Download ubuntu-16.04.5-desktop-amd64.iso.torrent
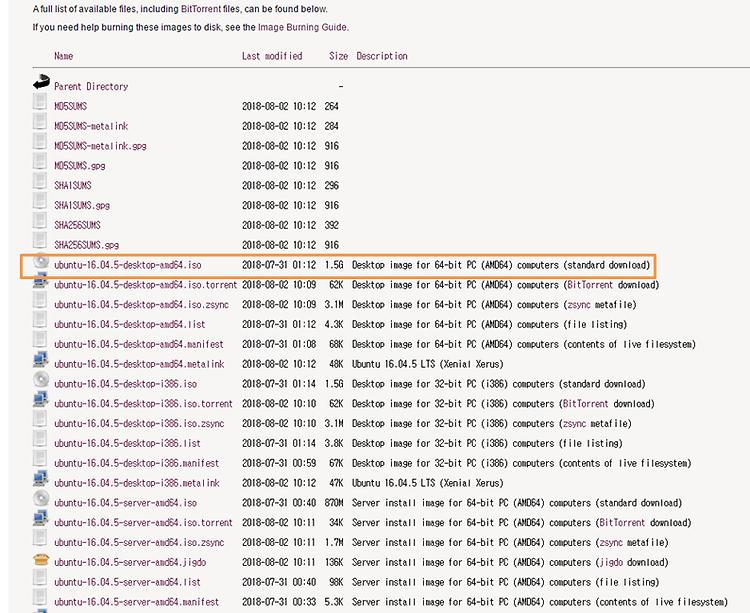This screenshot has height=613, width=750. [x=145, y=285]
